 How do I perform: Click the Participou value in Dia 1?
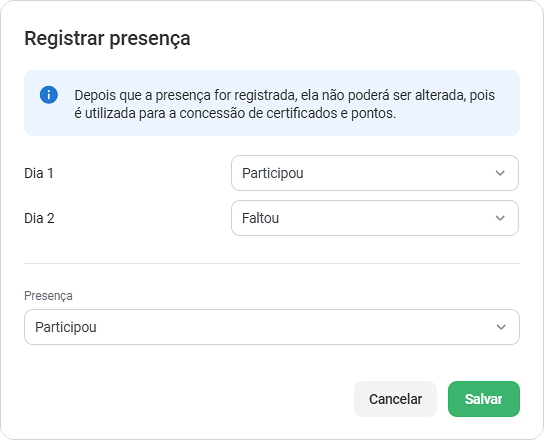tap(273, 173)
